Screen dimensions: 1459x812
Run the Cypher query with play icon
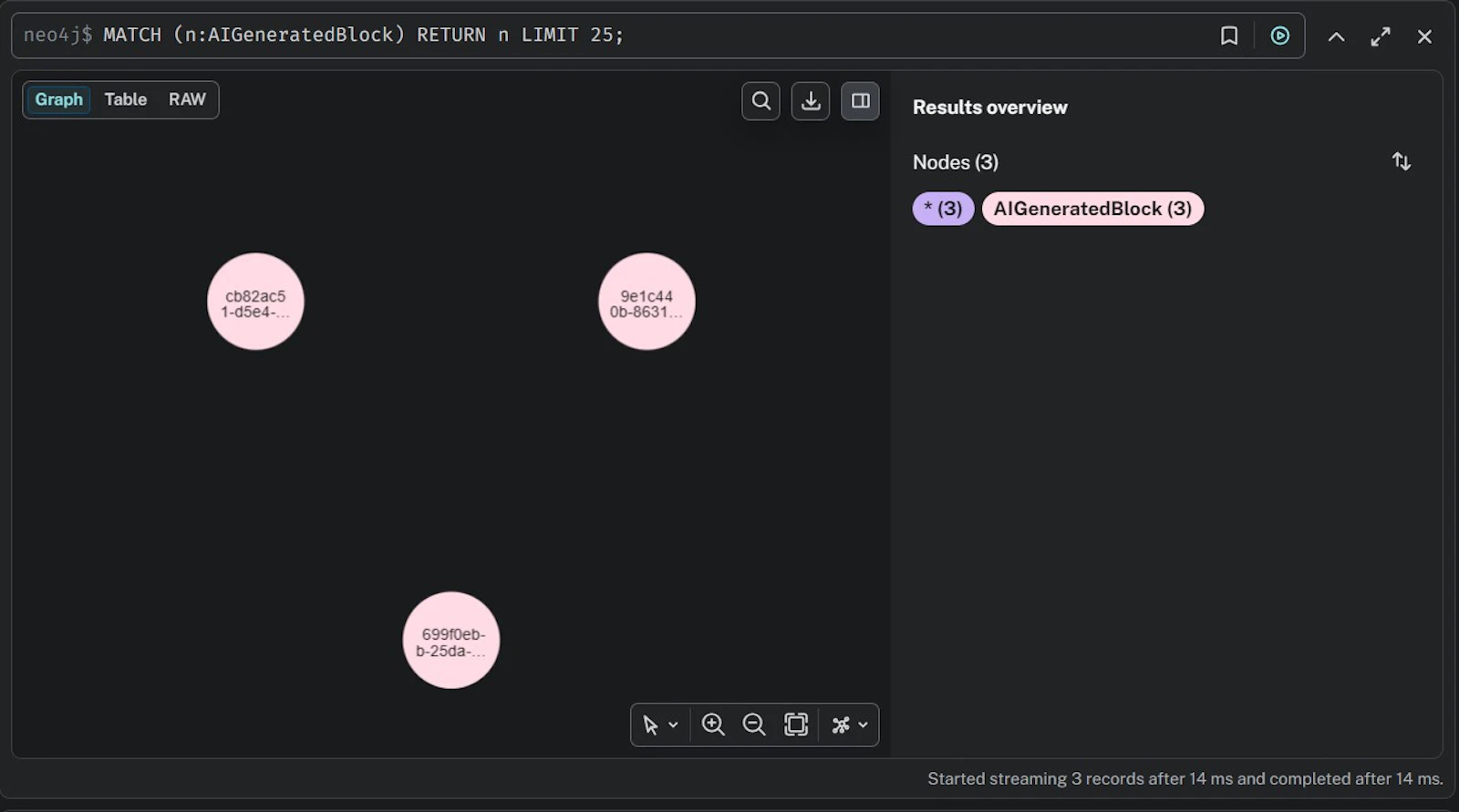tap(1280, 36)
